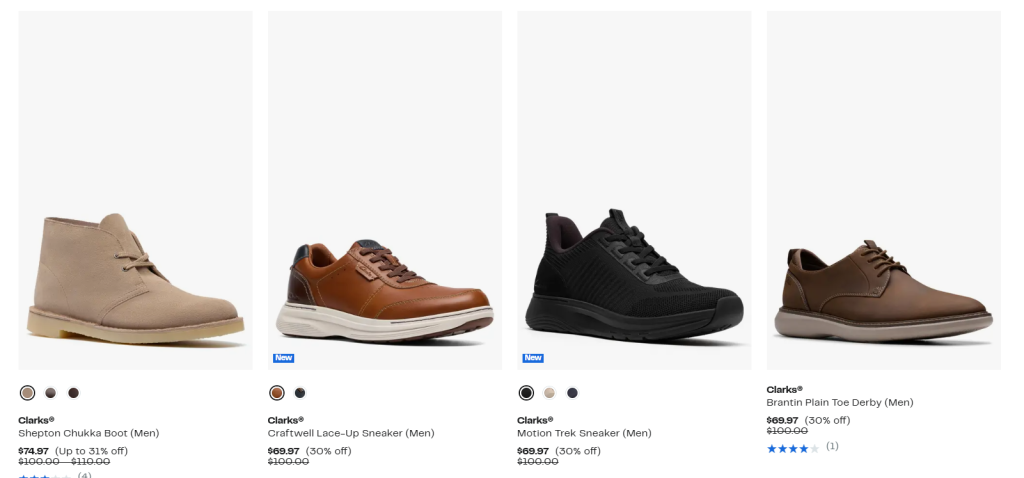
Task: Pick the navy Motion Trek Sneaker swatch
Action: point(572,393)
